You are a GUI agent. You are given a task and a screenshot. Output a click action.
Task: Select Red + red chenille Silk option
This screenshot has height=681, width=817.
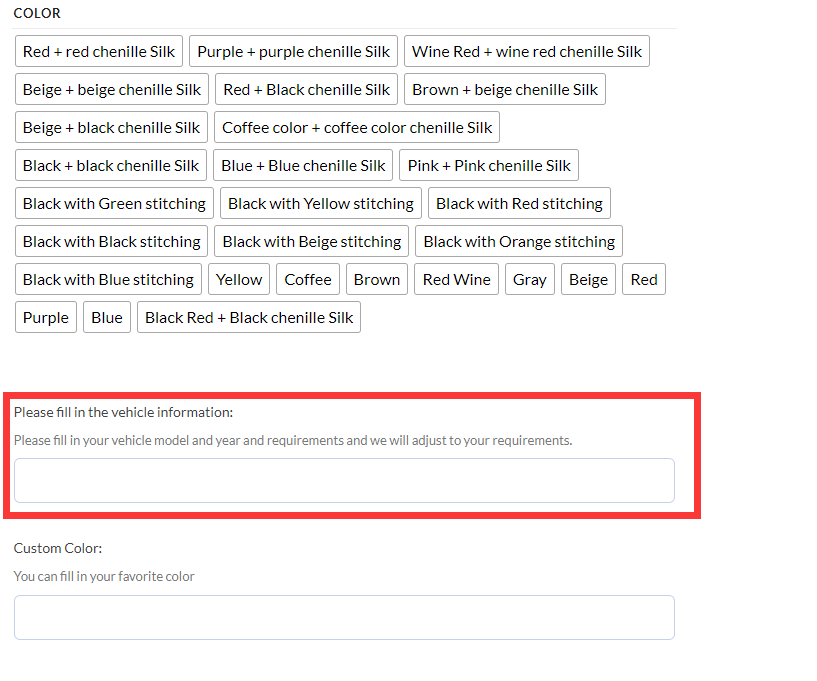(x=99, y=52)
